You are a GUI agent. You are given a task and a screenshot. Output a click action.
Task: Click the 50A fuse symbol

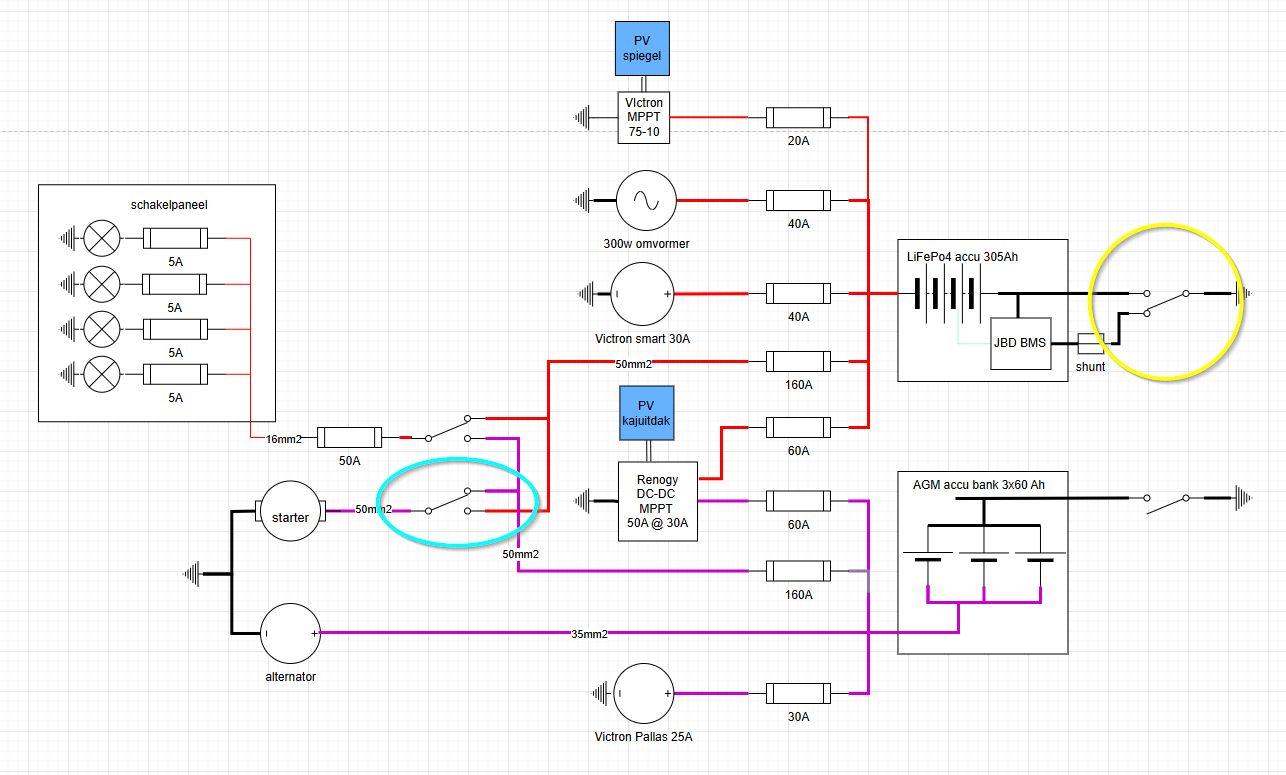[350, 437]
